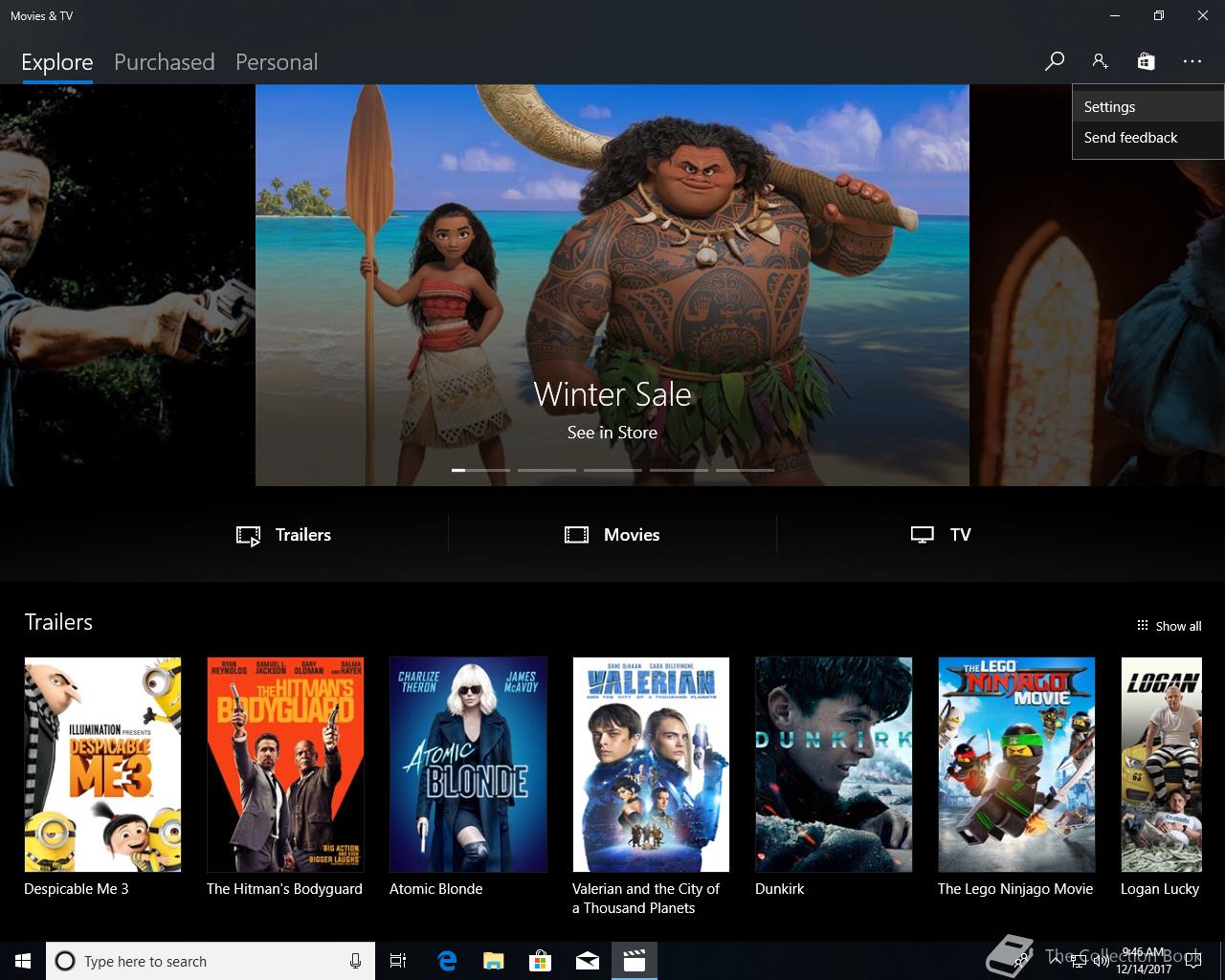Screen dimensions: 1225x980
Task: Open File Explorer from taskbar
Action: (493, 961)
